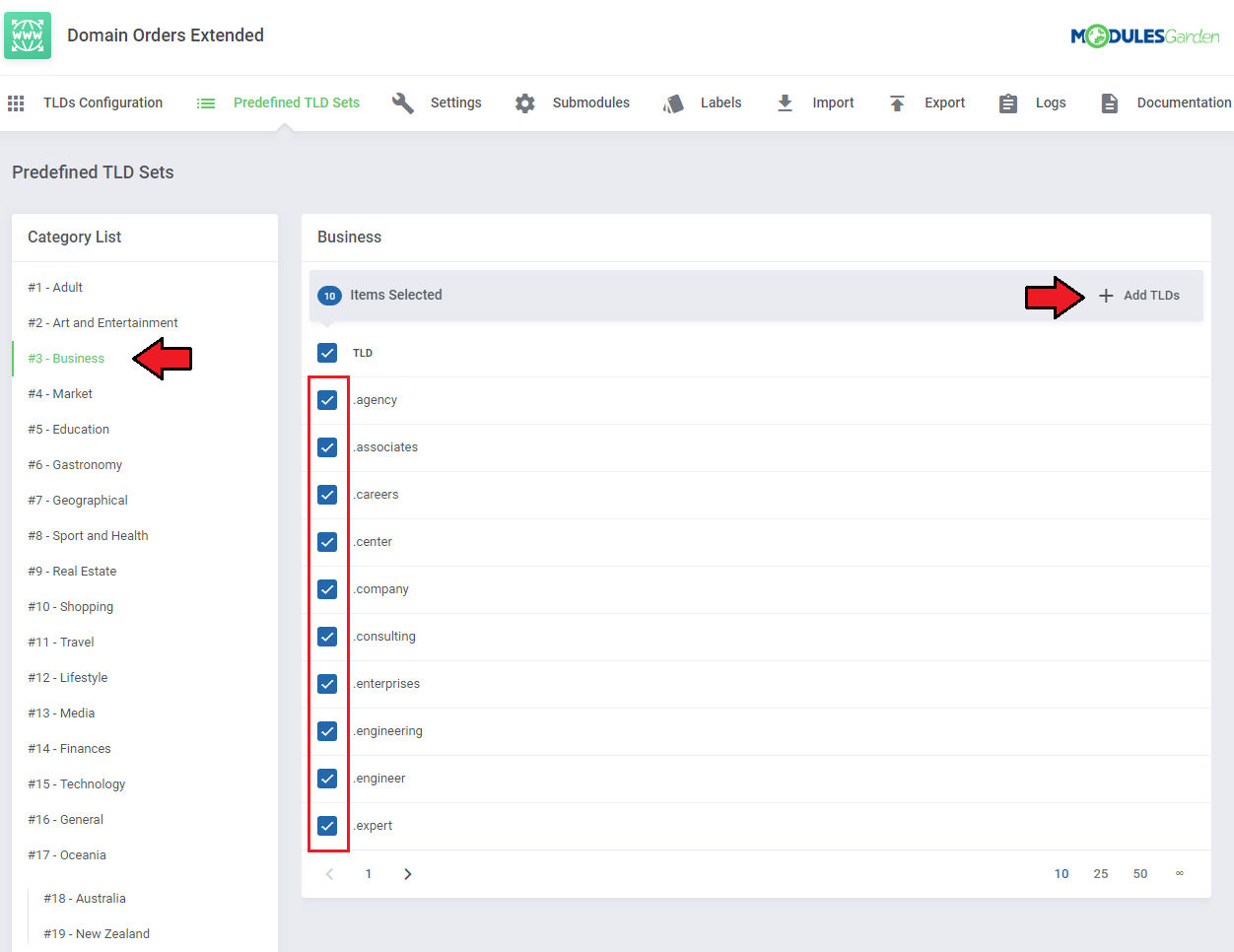Open the Export tab
Viewport: 1234px width, 952px height.
click(x=945, y=103)
